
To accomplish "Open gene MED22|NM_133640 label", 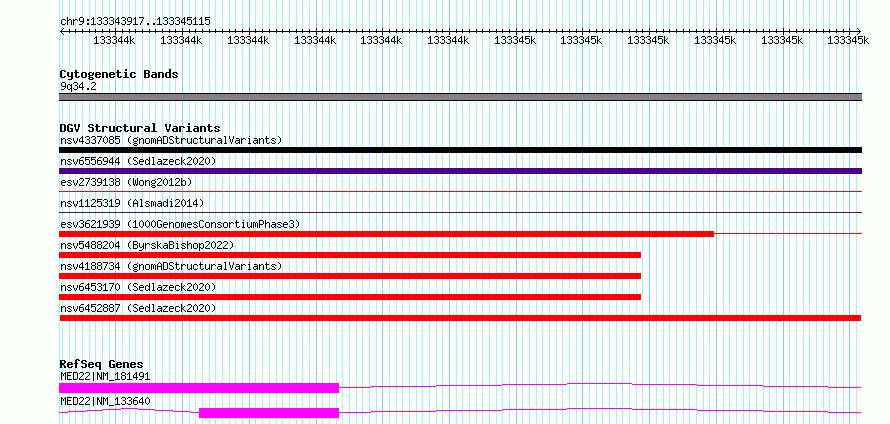I will 105,402.
